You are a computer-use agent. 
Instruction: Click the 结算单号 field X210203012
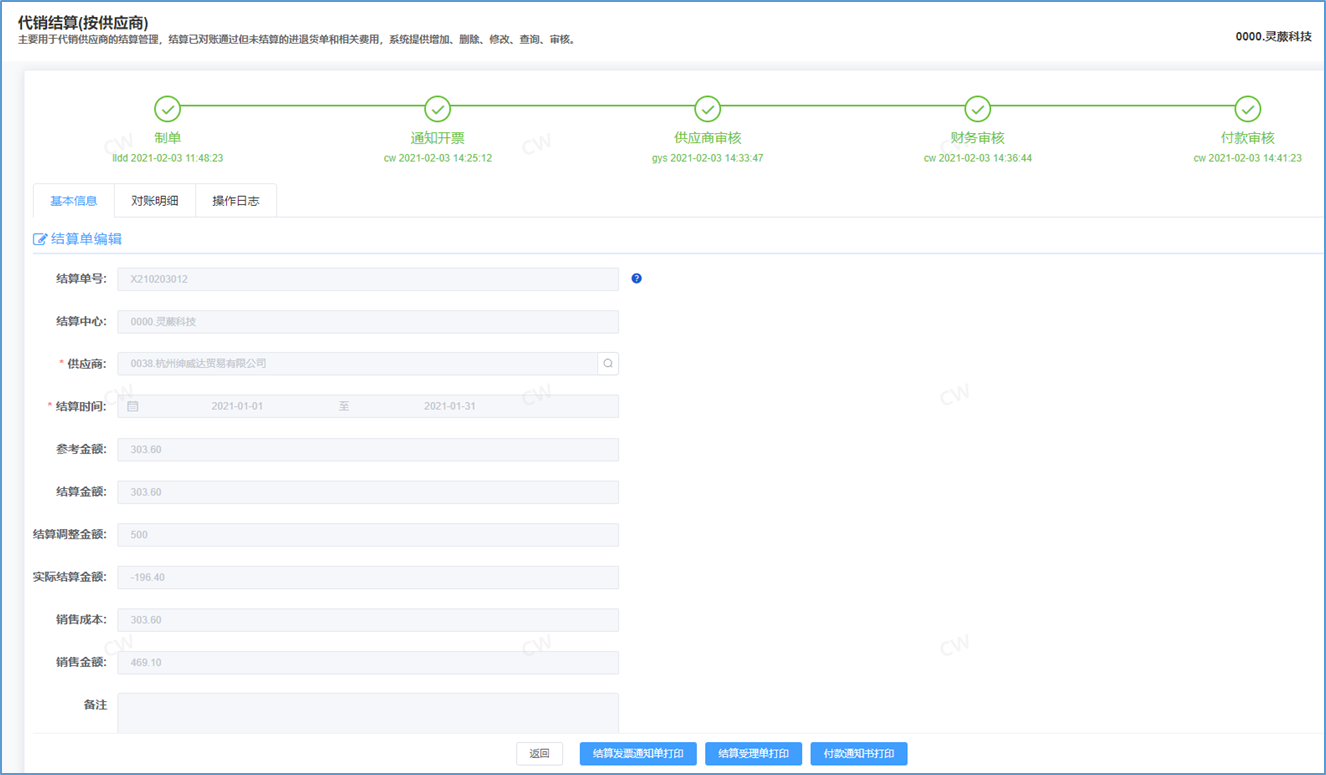368,279
